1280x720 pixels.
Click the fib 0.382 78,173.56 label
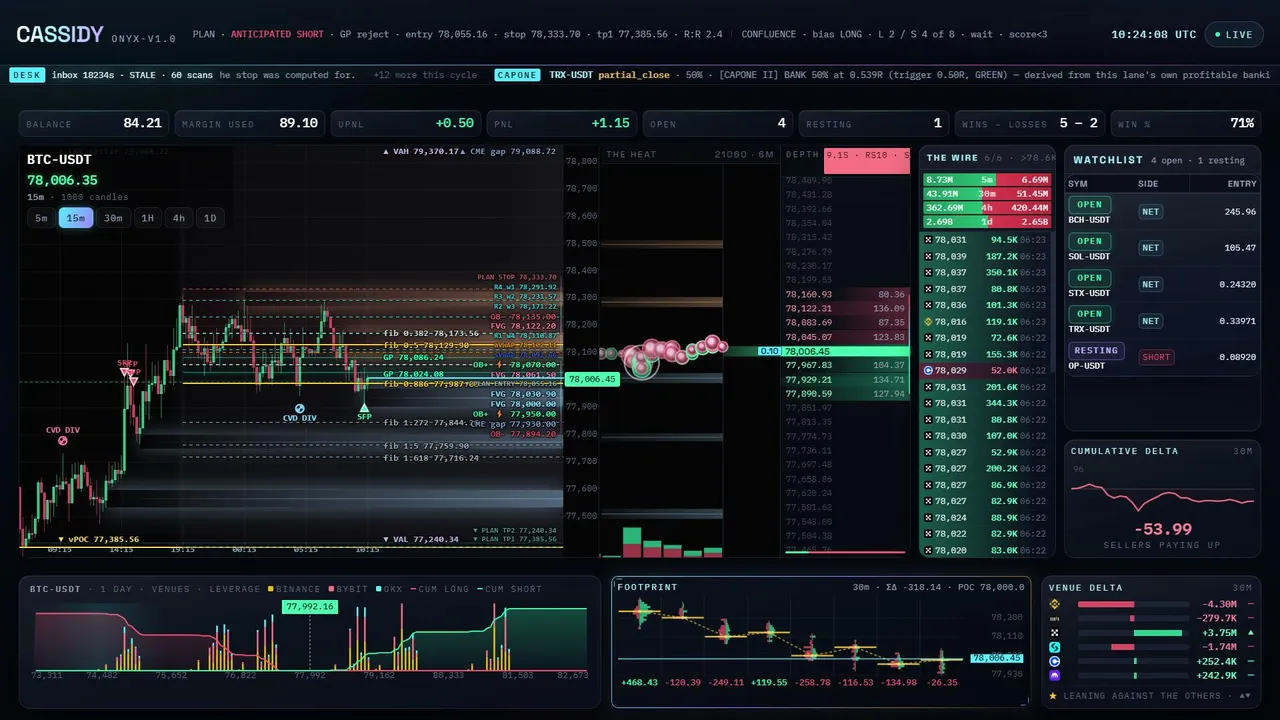pyautogui.click(x=431, y=333)
